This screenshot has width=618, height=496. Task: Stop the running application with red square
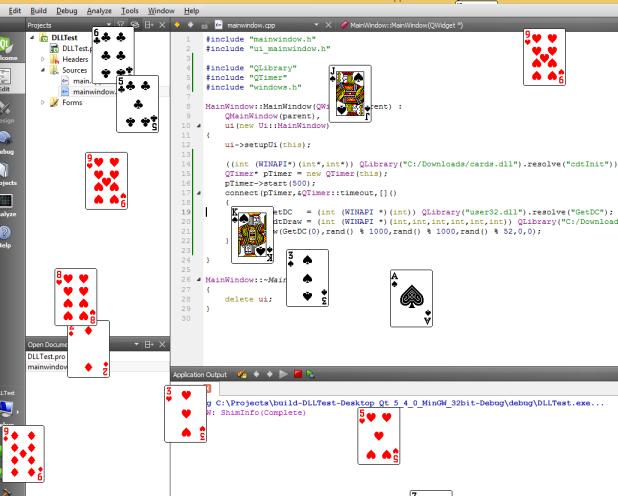(298, 374)
